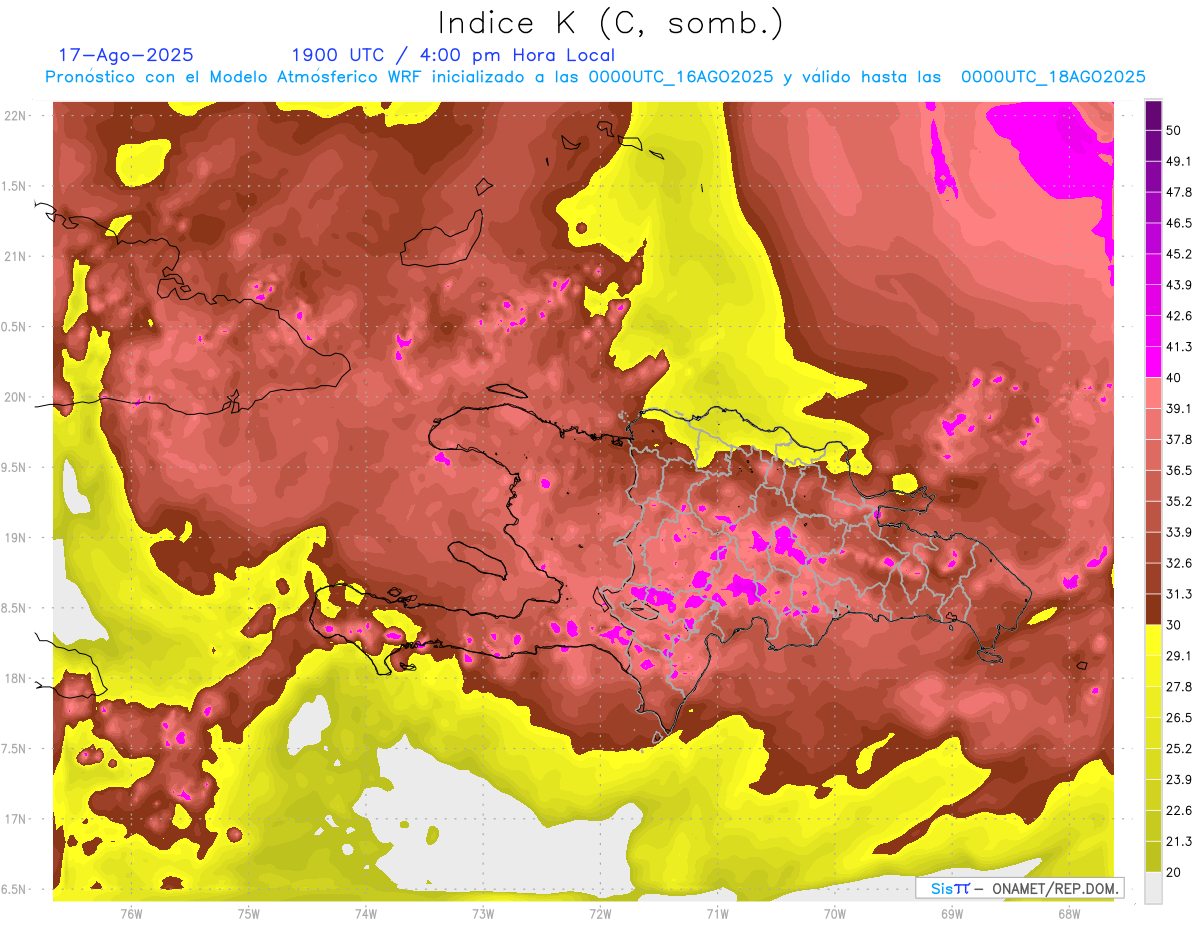Click the initialization time '0000UTC_16AGO2025'
The image size is (1200, 927).
[x=680, y=77]
